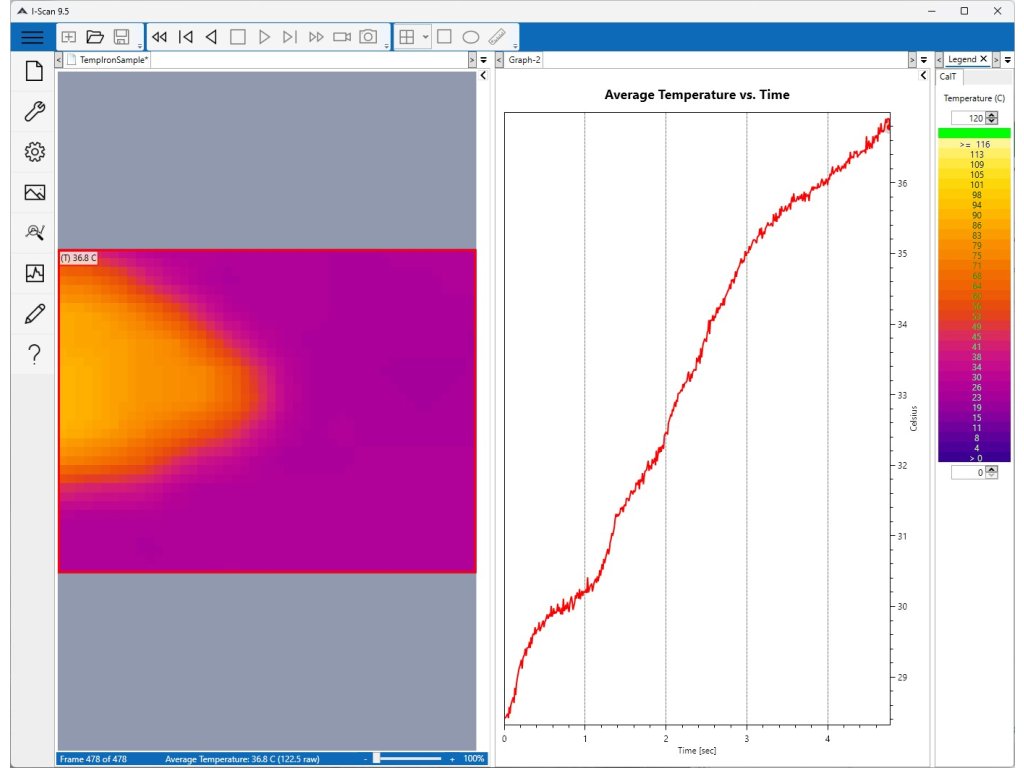Jump to the first frame
This screenshot has height=768, width=1024.
pos(185,37)
